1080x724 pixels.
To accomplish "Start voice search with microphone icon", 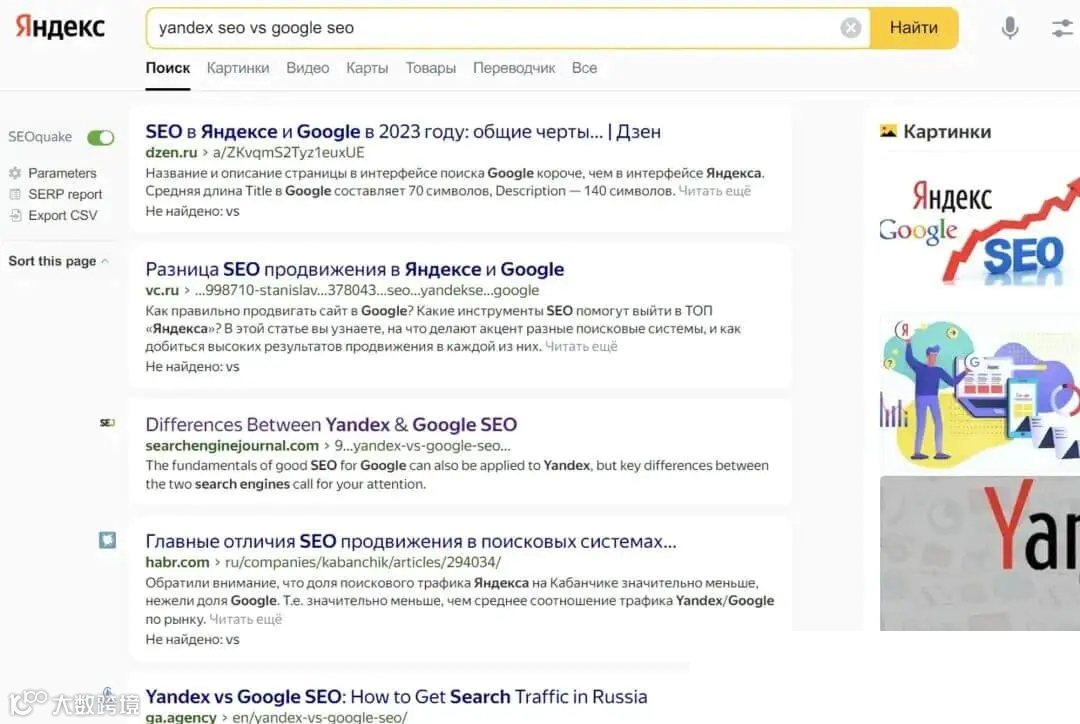I will 1010,28.
